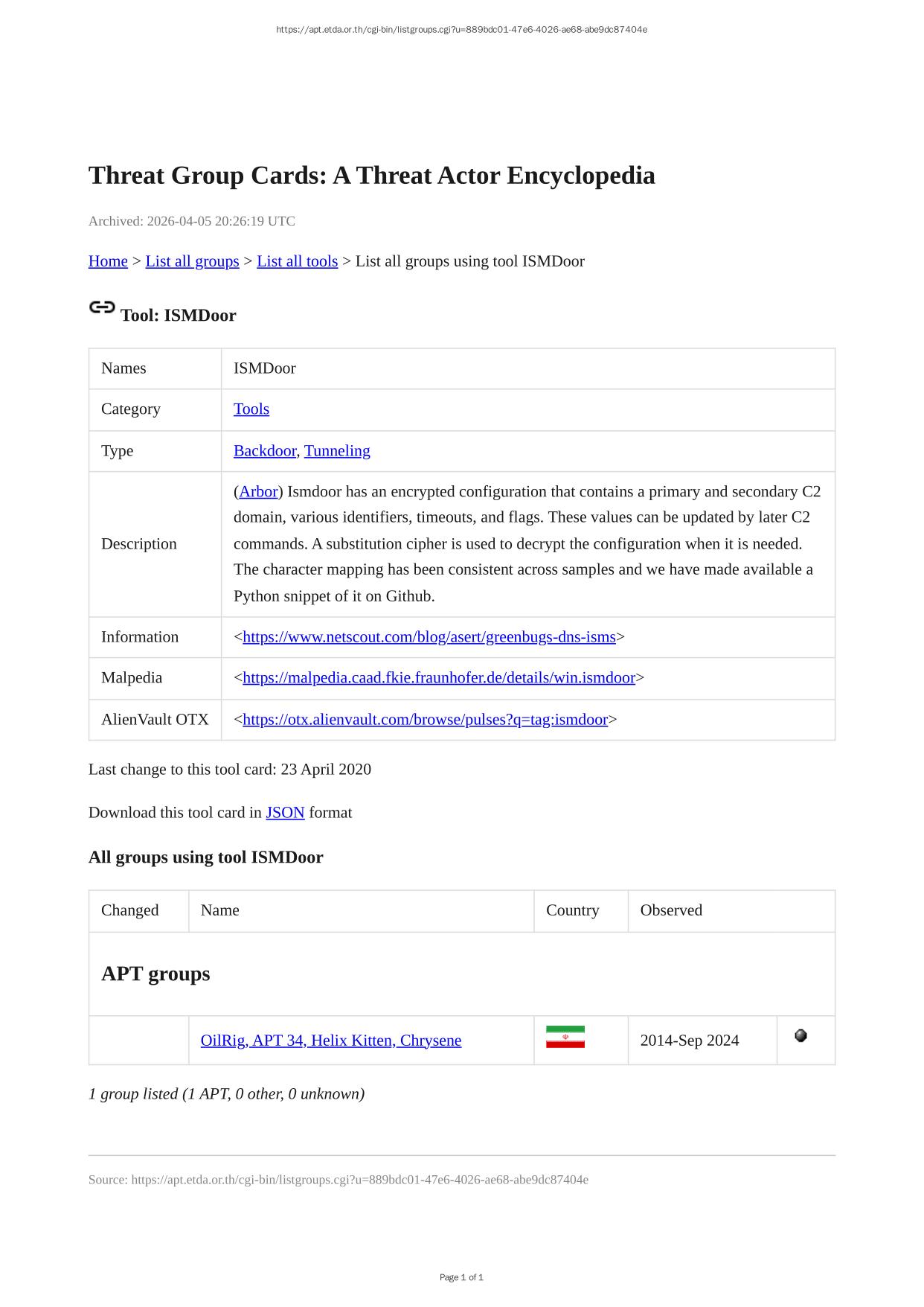Open the Tools category link
This screenshot has height=1307, width=924.
coord(251,409)
